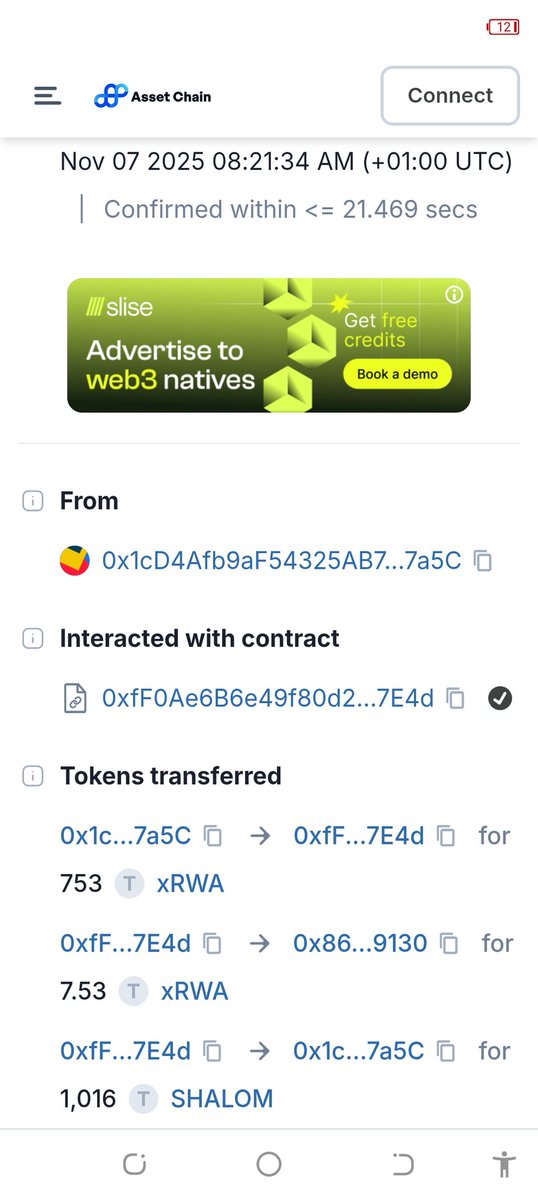Screen dimensions: 538x1200
Task: Copy sender 0x1c...7a5C in first transfer
Action: 213,835
